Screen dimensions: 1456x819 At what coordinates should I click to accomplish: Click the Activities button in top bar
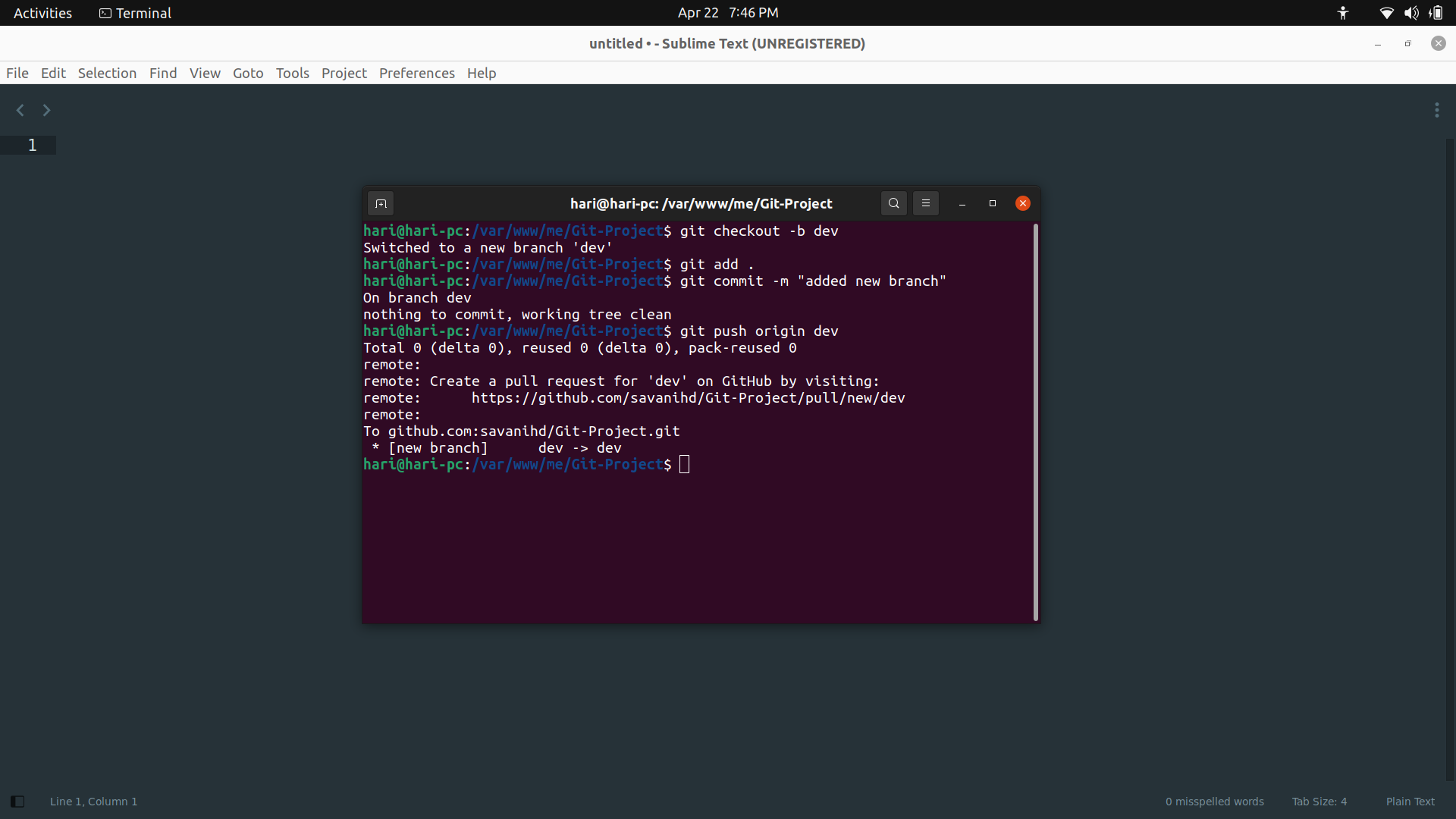[42, 13]
